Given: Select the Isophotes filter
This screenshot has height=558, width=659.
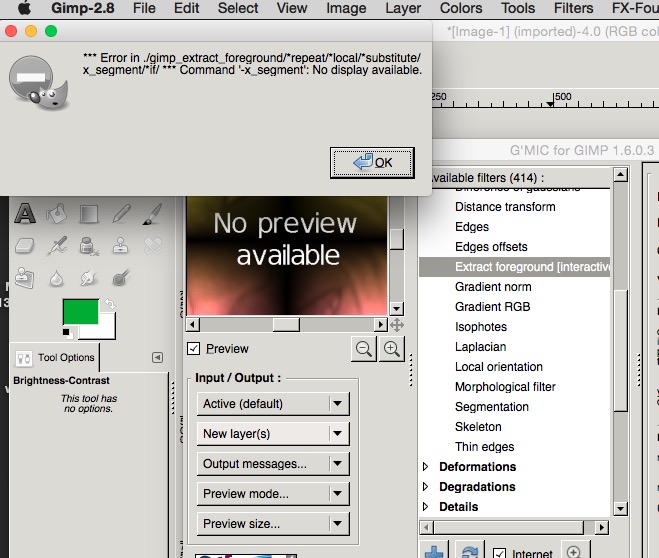Looking at the screenshot, I should click(481, 326).
